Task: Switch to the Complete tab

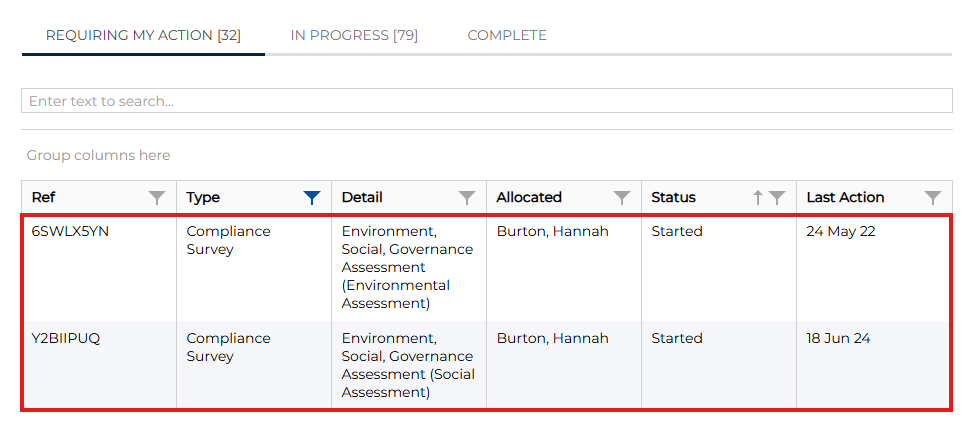Action: pos(507,36)
